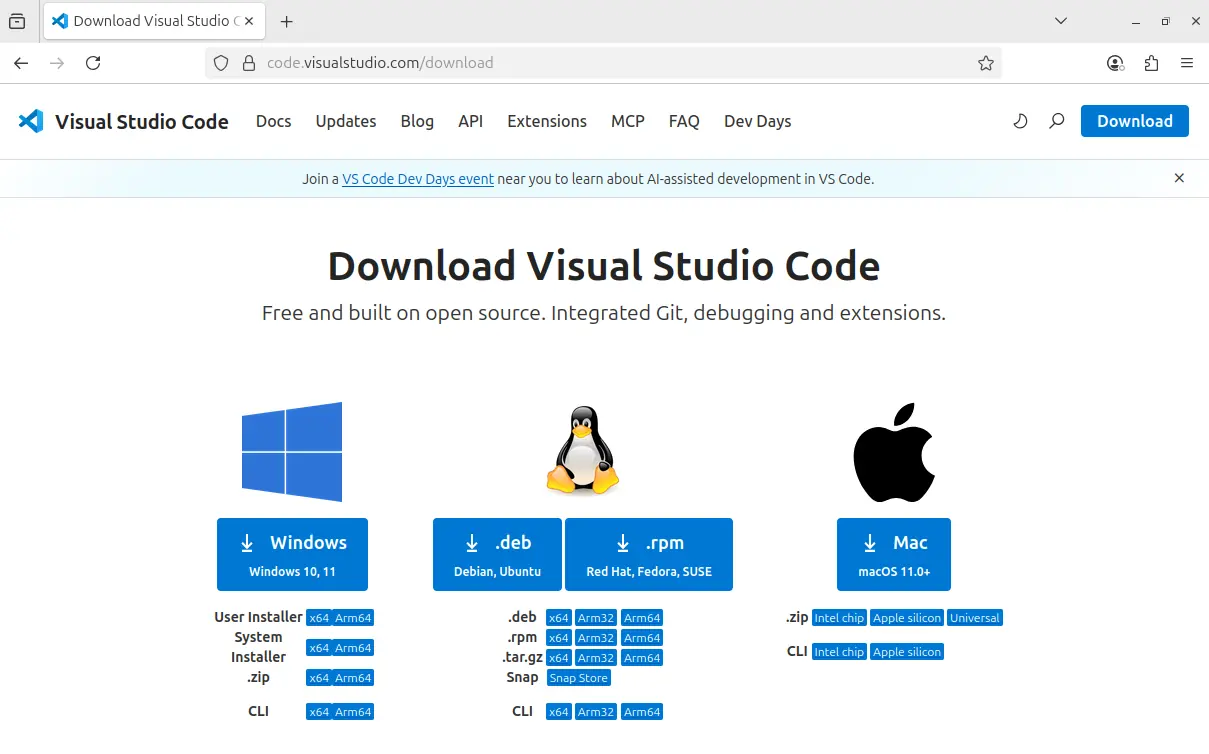Image resolution: width=1209 pixels, height=754 pixels.
Task: Download the .deb Debian, Ubuntu package
Action: (x=497, y=554)
